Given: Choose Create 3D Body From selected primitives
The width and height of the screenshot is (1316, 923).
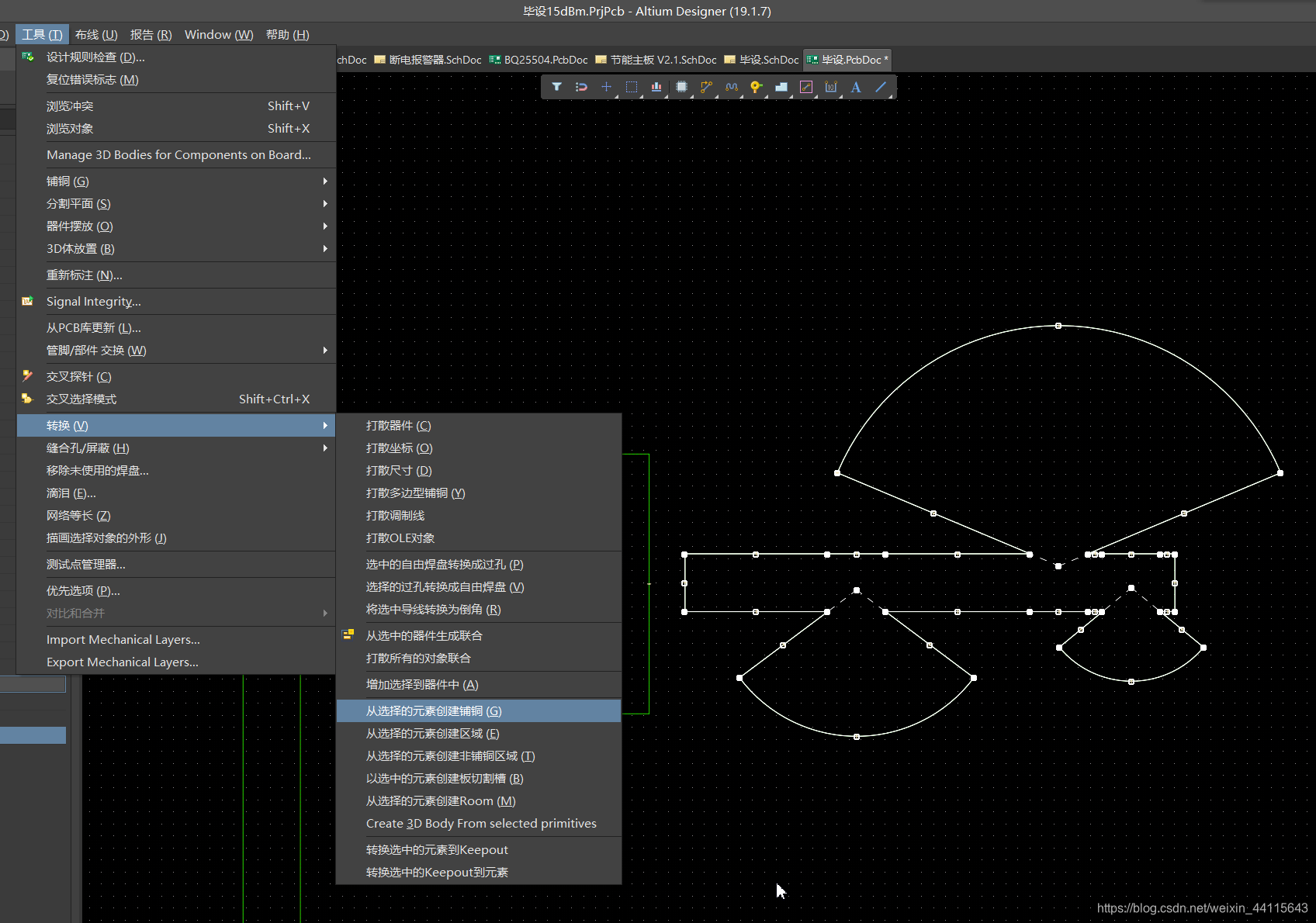Looking at the screenshot, I should (x=479, y=823).
